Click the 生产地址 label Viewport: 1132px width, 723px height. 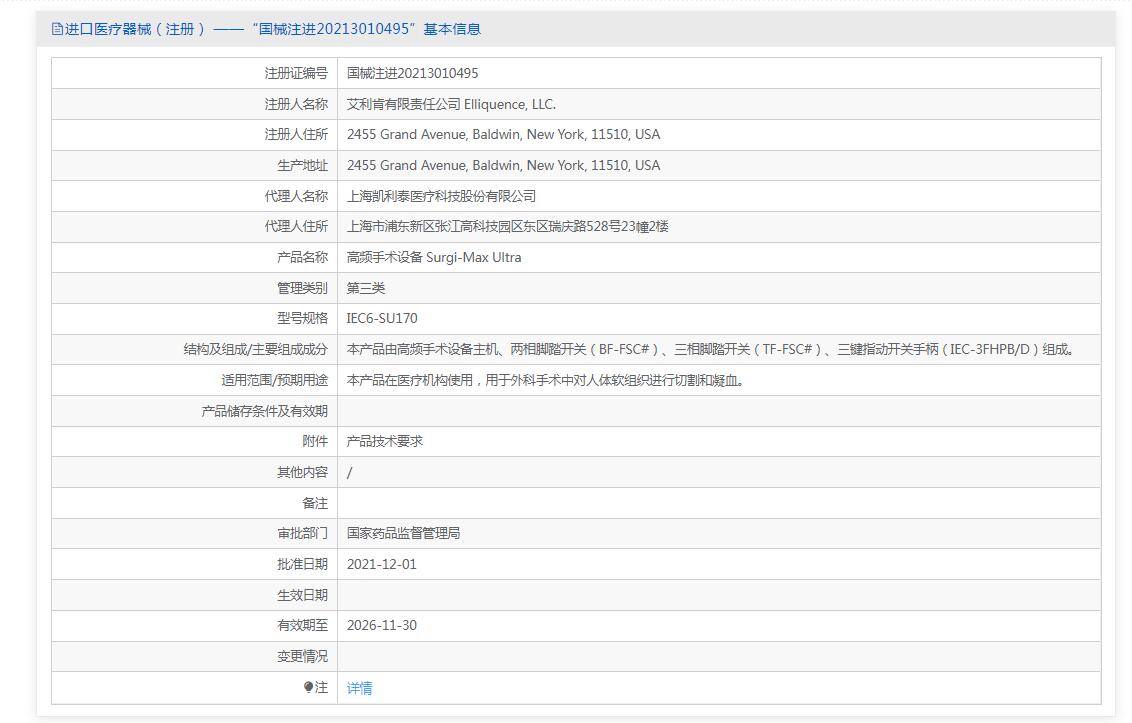coord(302,165)
